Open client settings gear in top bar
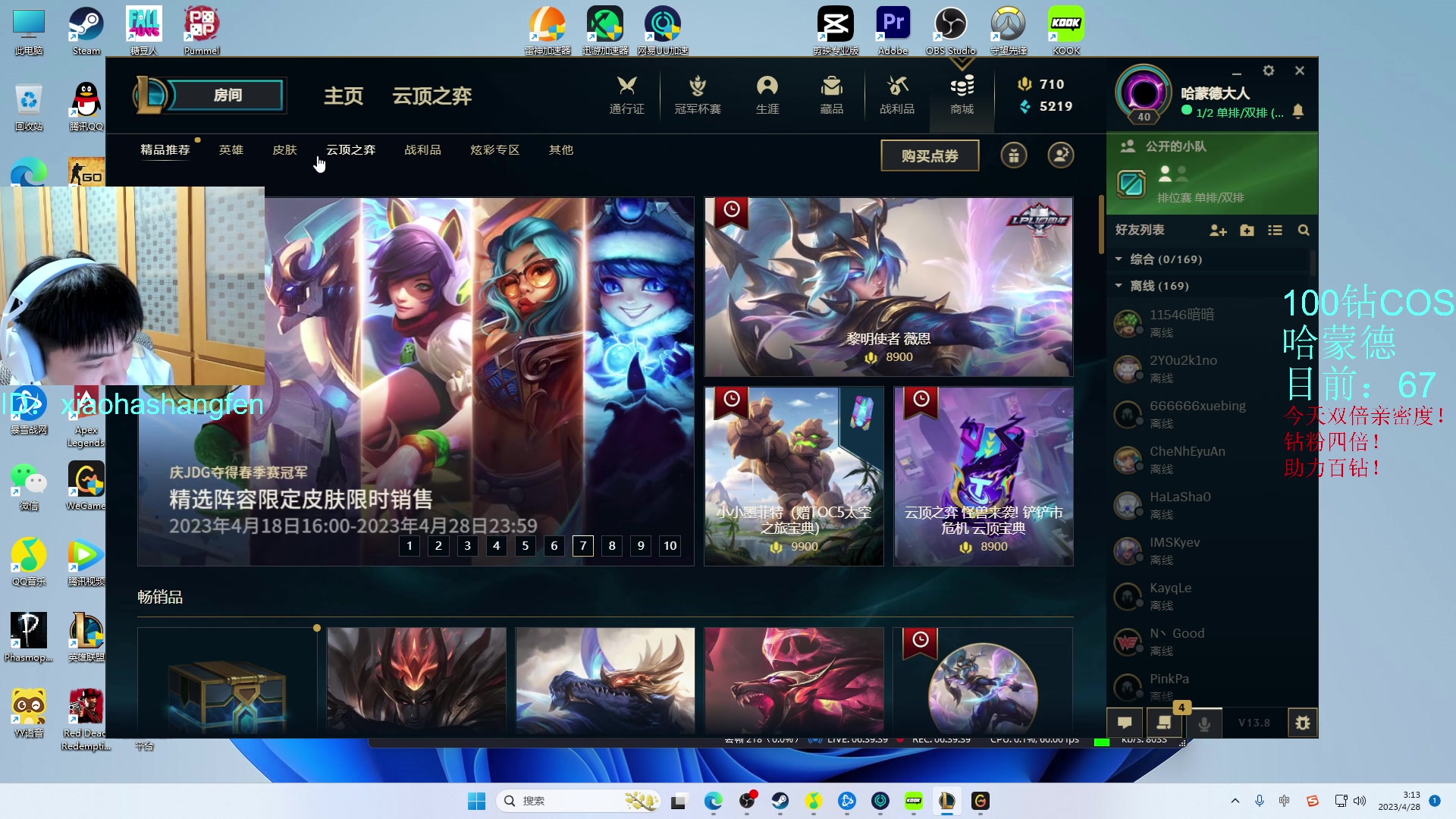 [1269, 71]
